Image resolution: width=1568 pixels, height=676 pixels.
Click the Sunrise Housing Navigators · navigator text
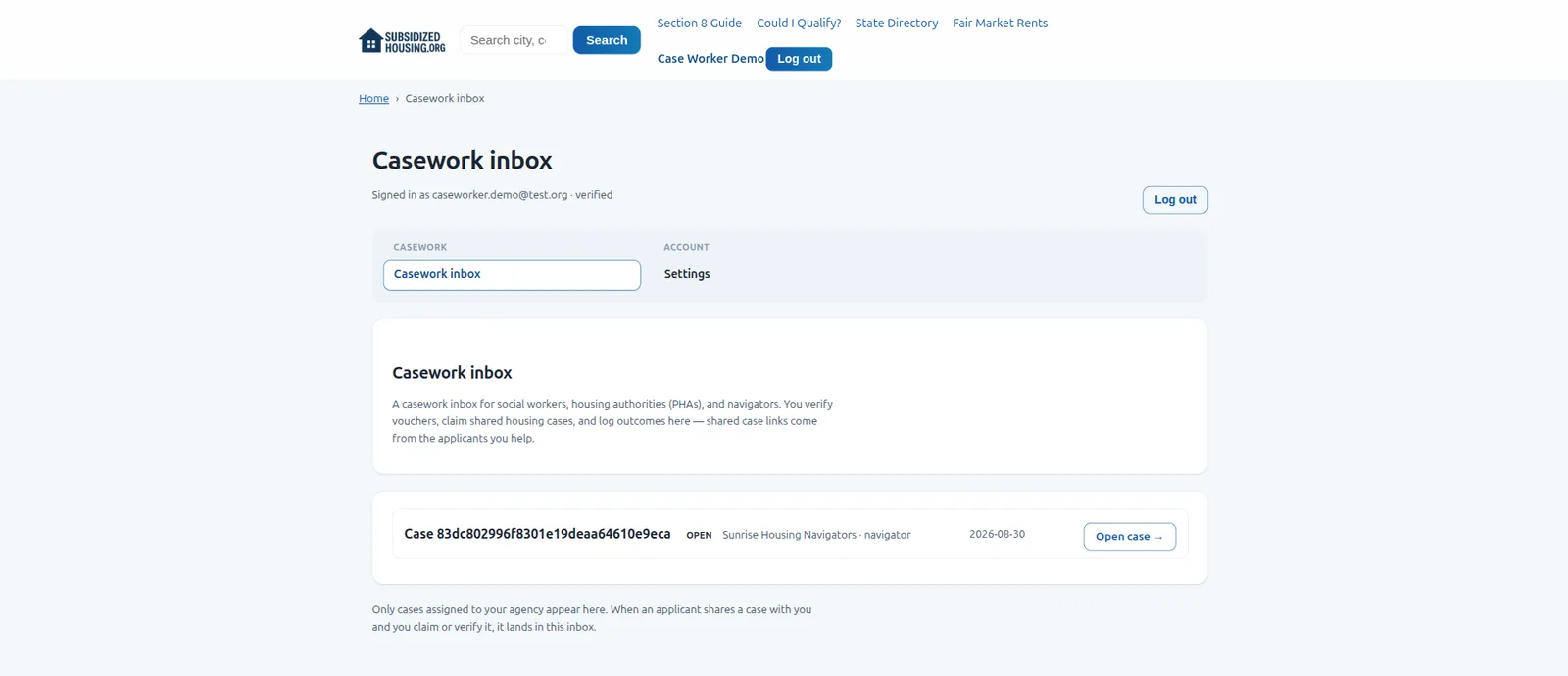coord(816,535)
